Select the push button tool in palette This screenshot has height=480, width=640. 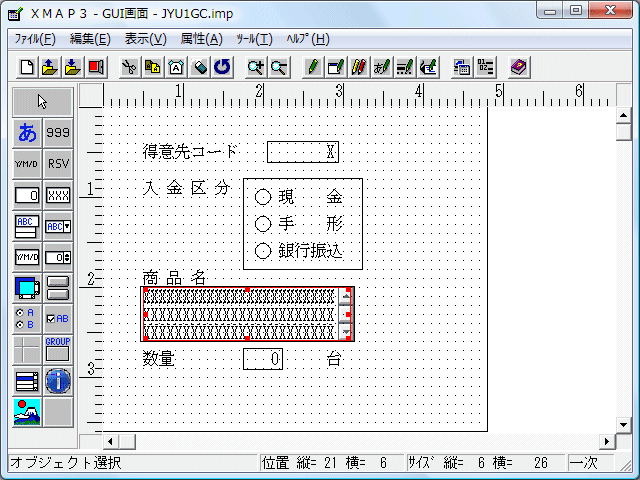point(58,288)
